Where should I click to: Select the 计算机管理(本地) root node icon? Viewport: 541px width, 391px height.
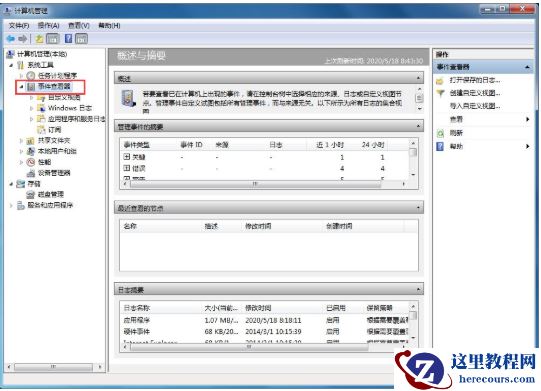point(11,54)
